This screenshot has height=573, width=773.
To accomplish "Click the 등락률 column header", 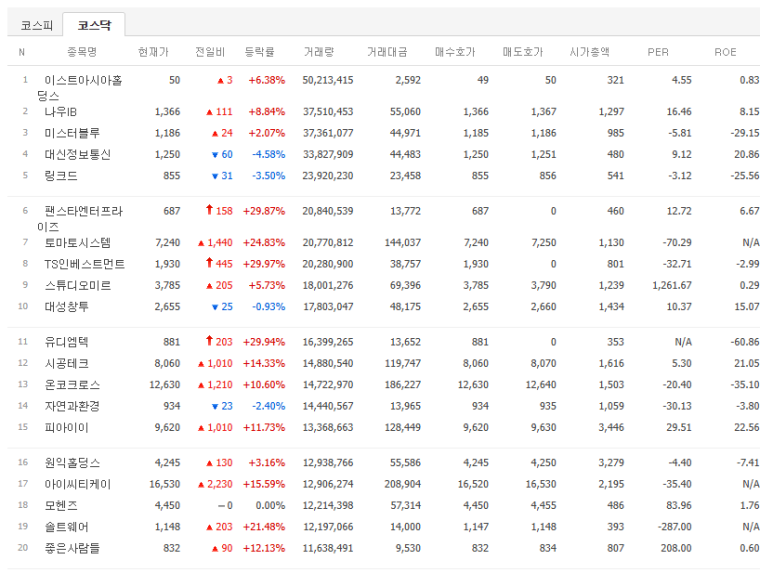I will (259, 52).
